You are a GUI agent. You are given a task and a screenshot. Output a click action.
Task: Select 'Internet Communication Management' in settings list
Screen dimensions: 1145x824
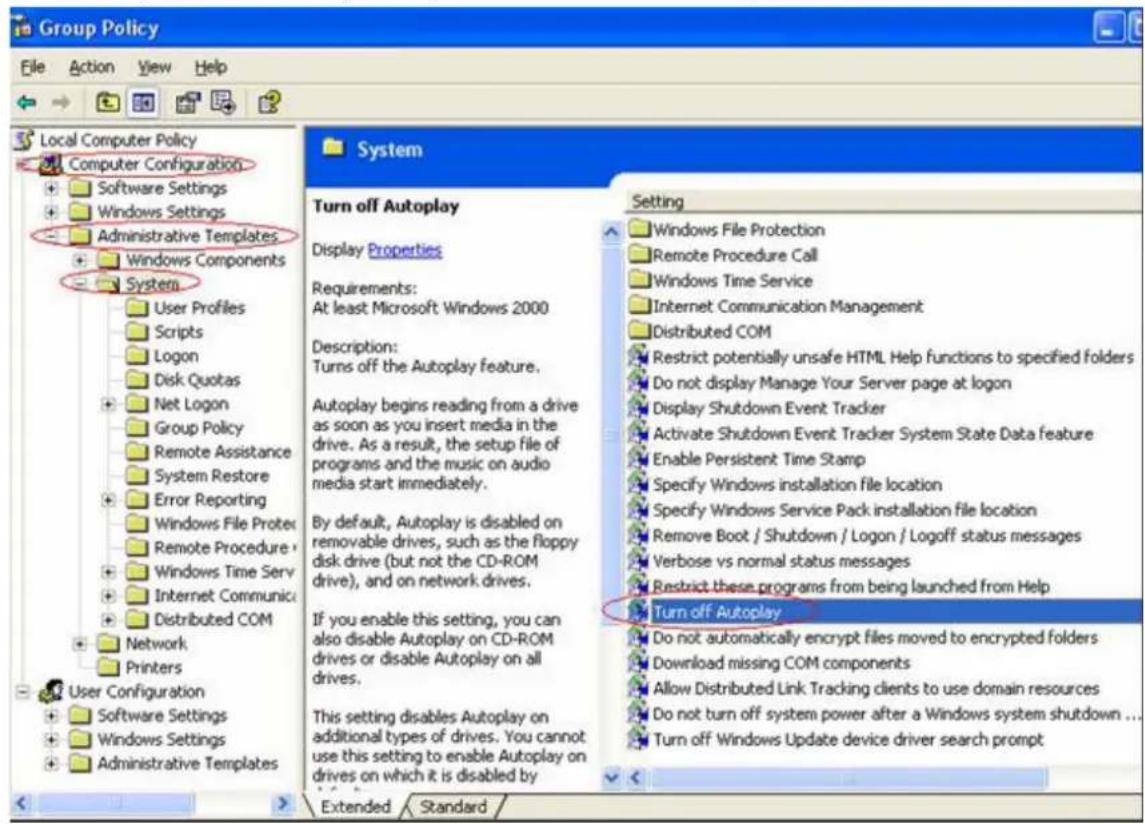click(788, 306)
